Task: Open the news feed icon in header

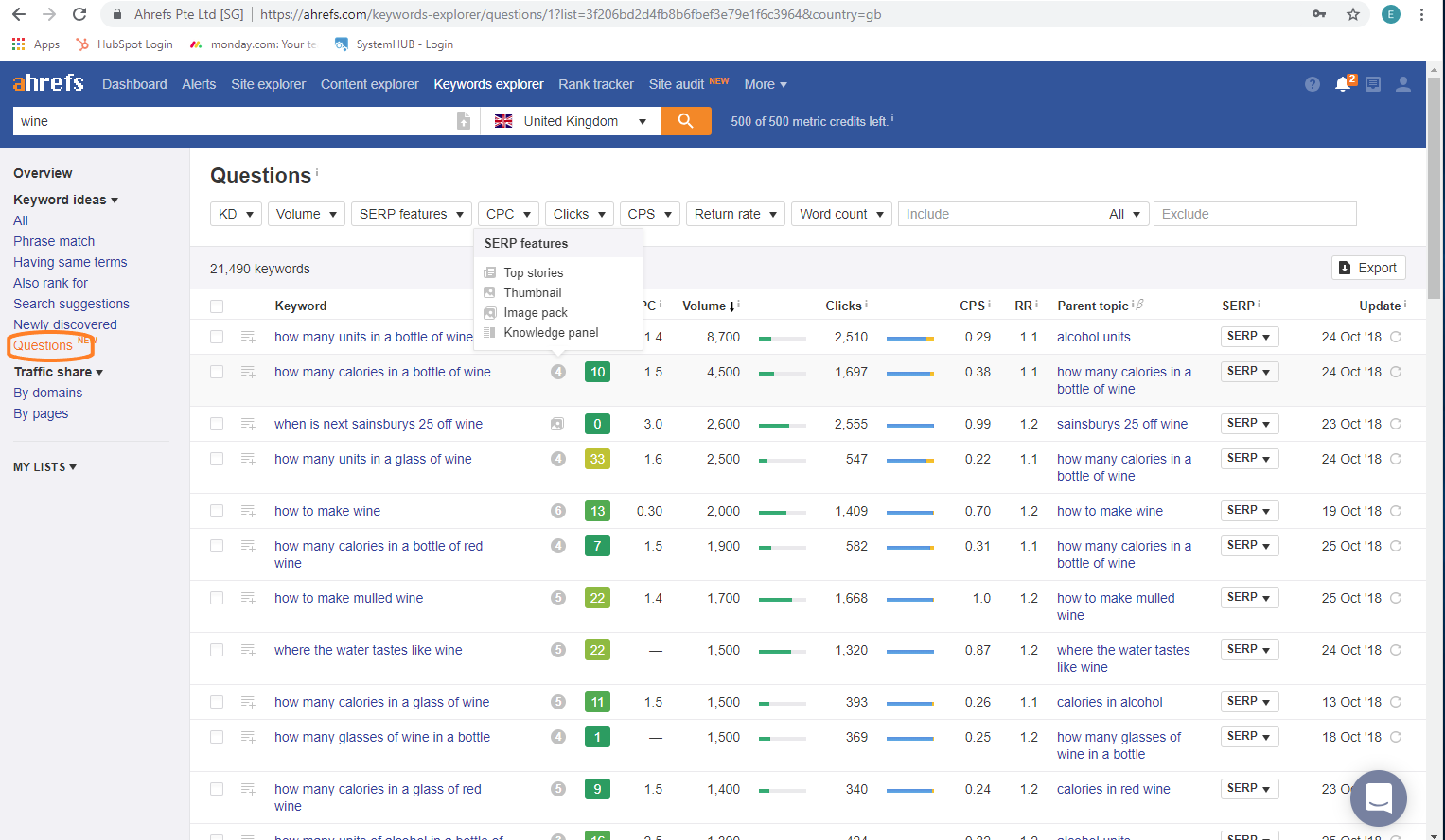Action: click(1373, 84)
